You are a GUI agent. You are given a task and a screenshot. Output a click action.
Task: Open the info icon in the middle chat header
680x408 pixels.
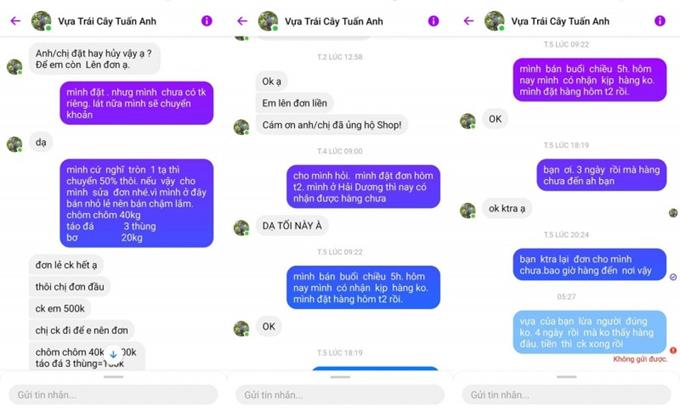433,21
